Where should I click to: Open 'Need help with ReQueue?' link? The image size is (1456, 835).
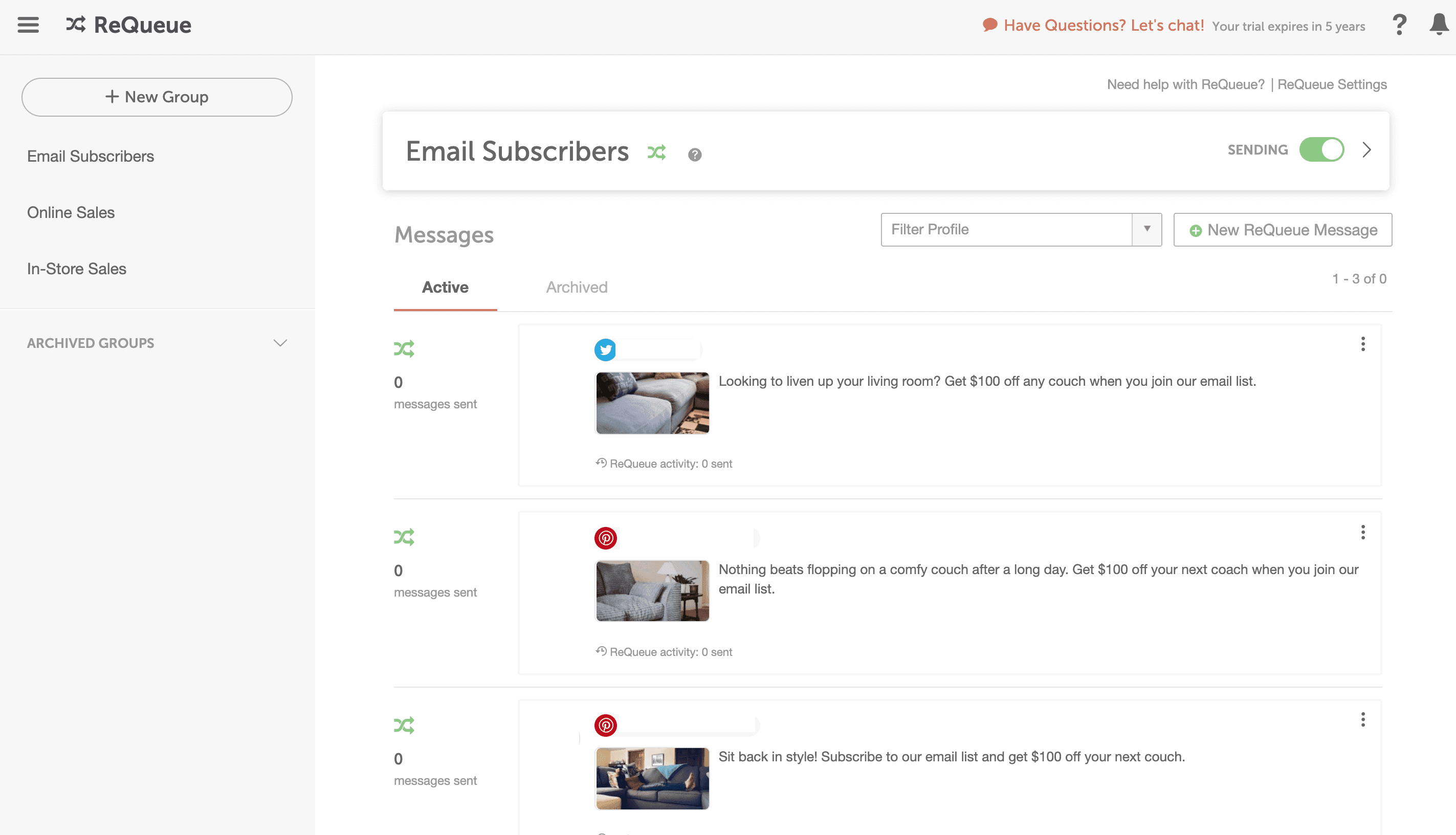1185,84
